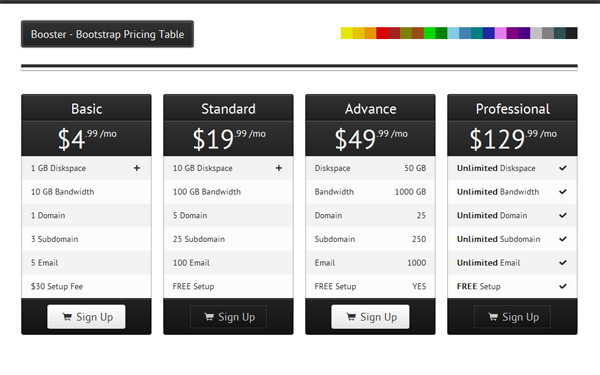
Task: Click the checkmark next to Unlimited Diskspace
Action: [x=562, y=168]
